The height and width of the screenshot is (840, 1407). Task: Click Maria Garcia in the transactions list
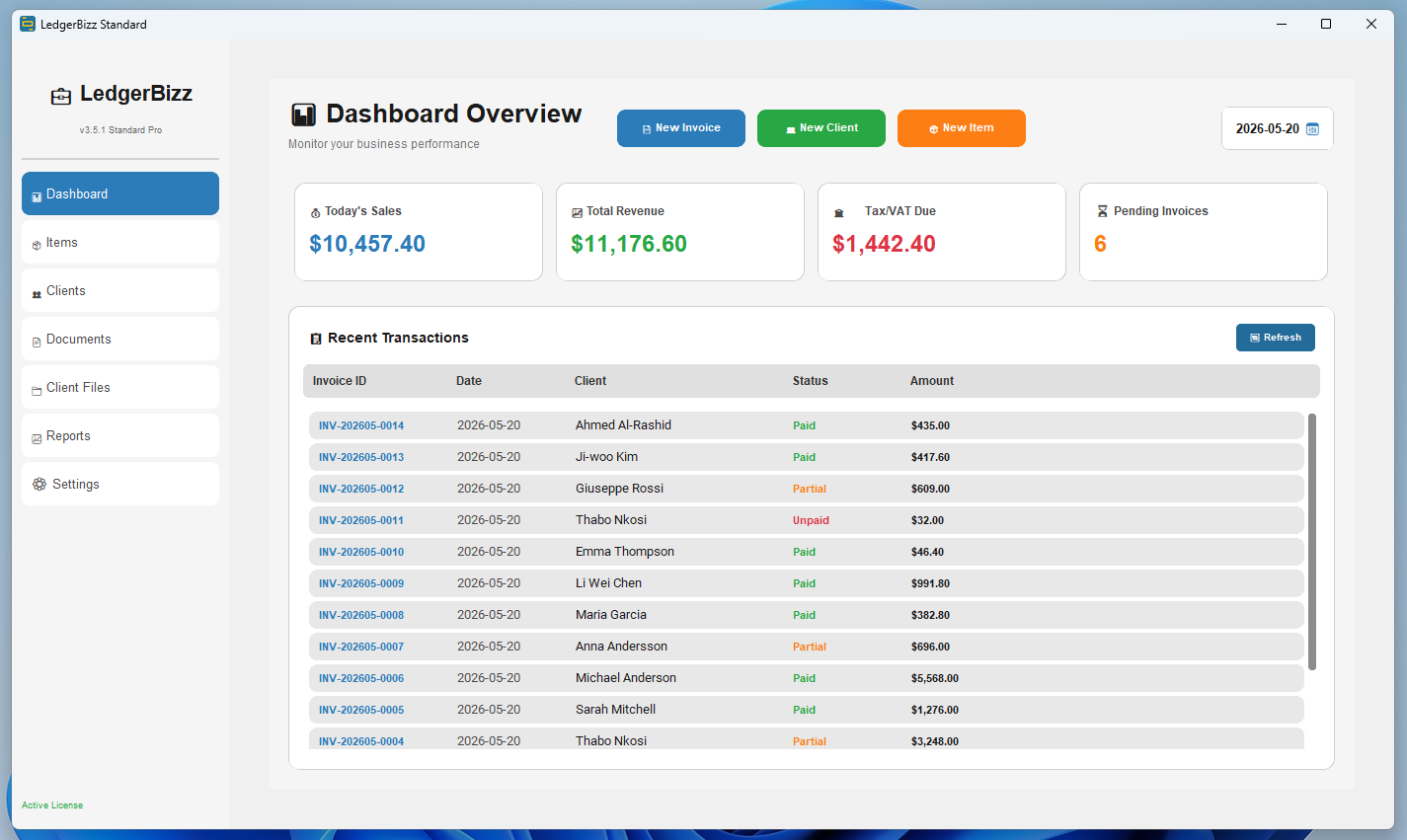[x=611, y=615]
